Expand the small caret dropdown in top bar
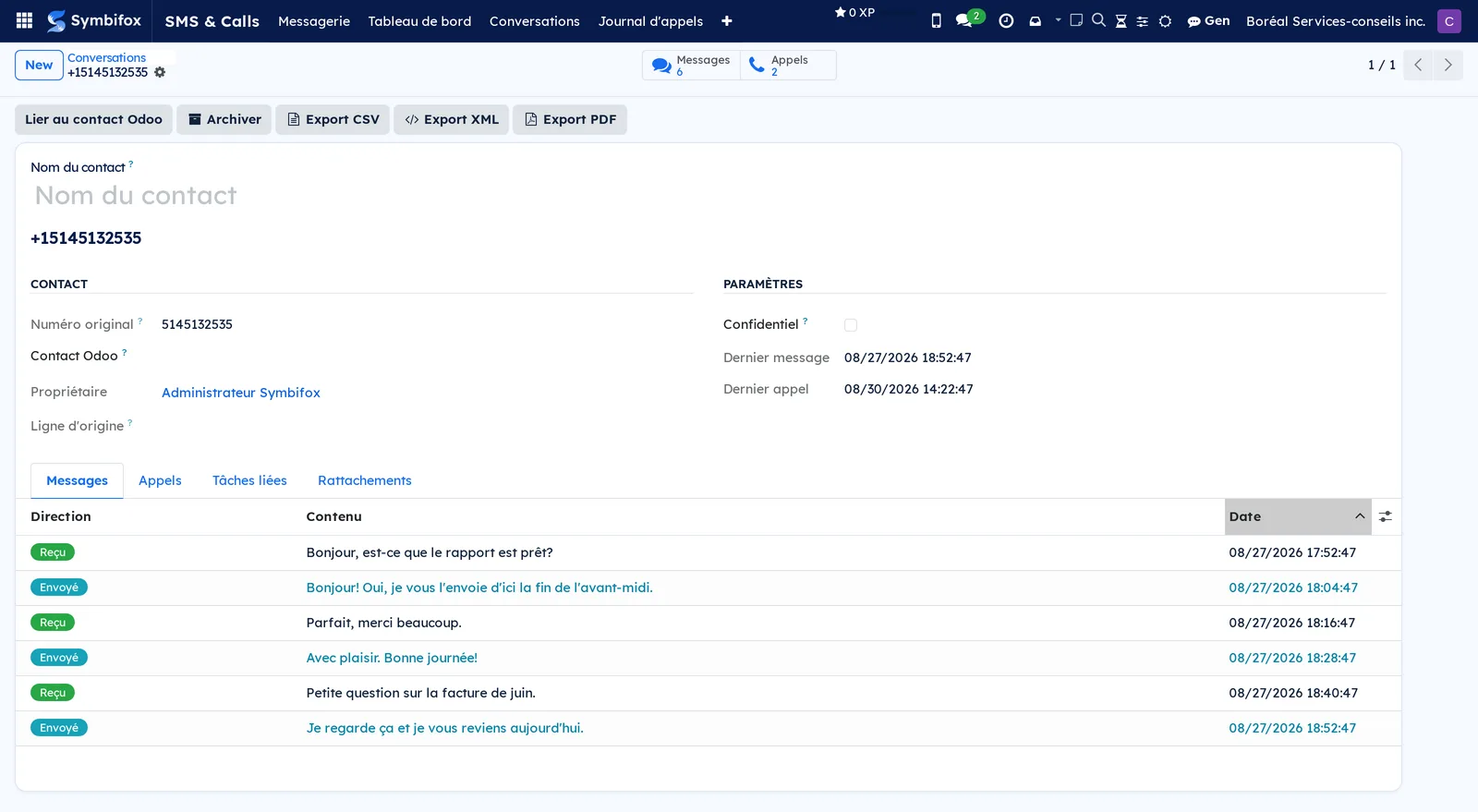The width and height of the screenshot is (1478, 812). click(1059, 19)
